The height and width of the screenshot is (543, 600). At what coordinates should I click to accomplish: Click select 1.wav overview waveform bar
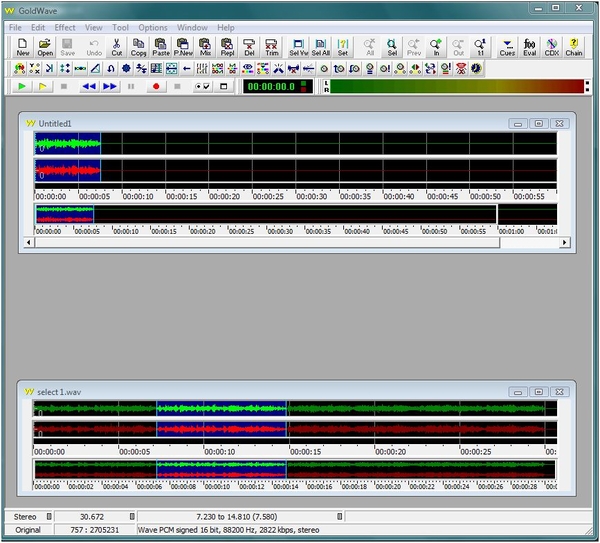point(295,470)
